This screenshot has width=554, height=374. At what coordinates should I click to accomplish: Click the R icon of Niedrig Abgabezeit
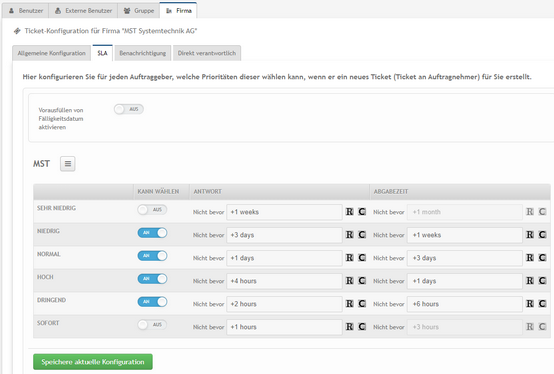[530, 235]
